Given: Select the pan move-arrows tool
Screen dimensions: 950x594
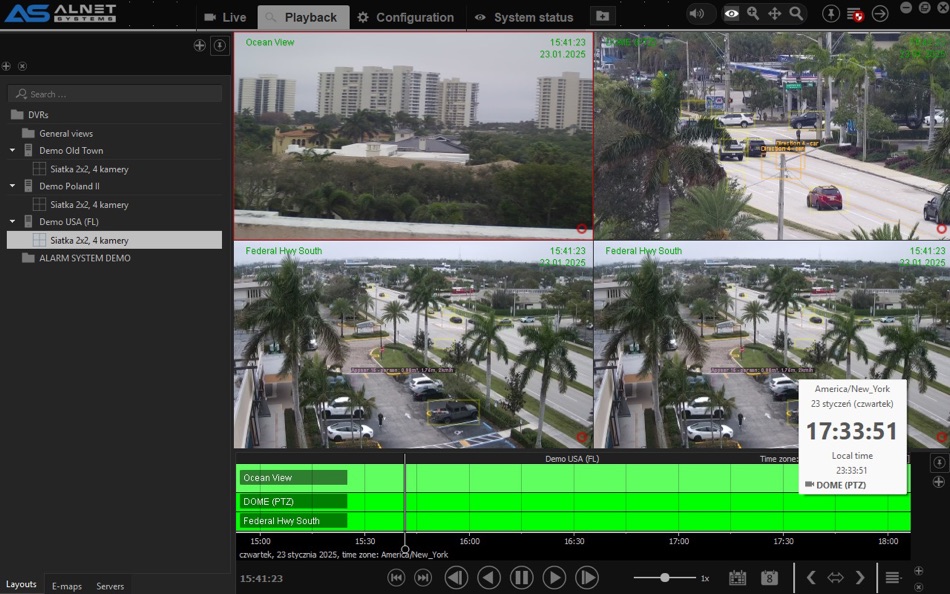Looking at the screenshot, I should click(x=774, y=14).
